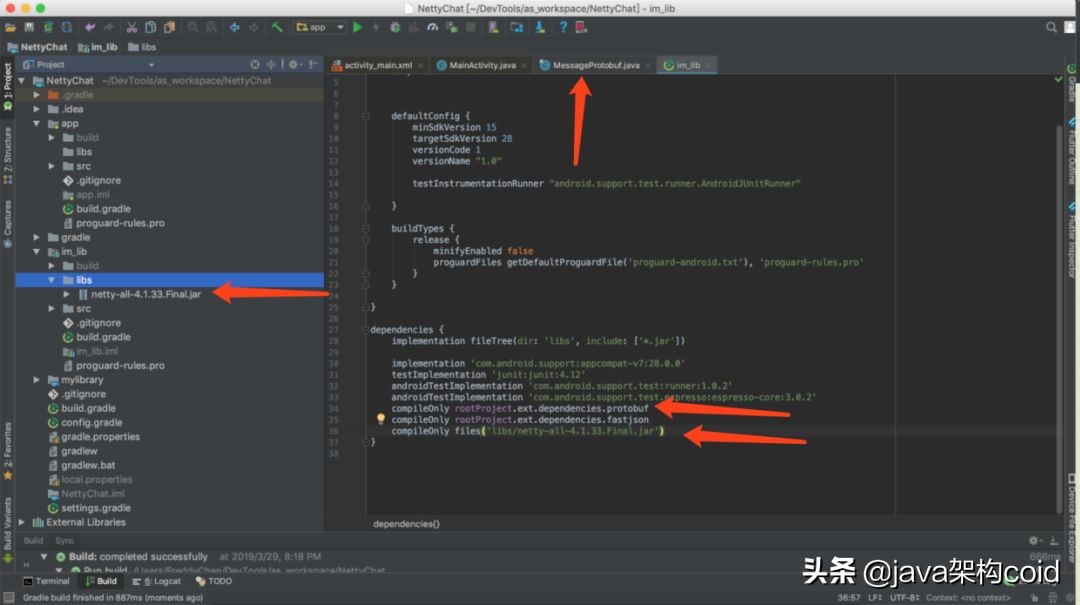
Task: Collapse the selected libs folder
Action: pos(52,280)
